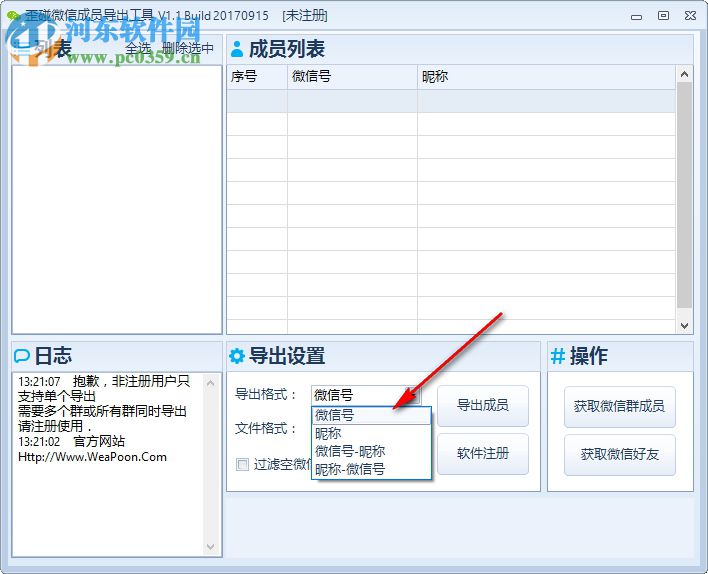Click the 序号 column header
The image size is (708, 574).
tap(257, 77)
